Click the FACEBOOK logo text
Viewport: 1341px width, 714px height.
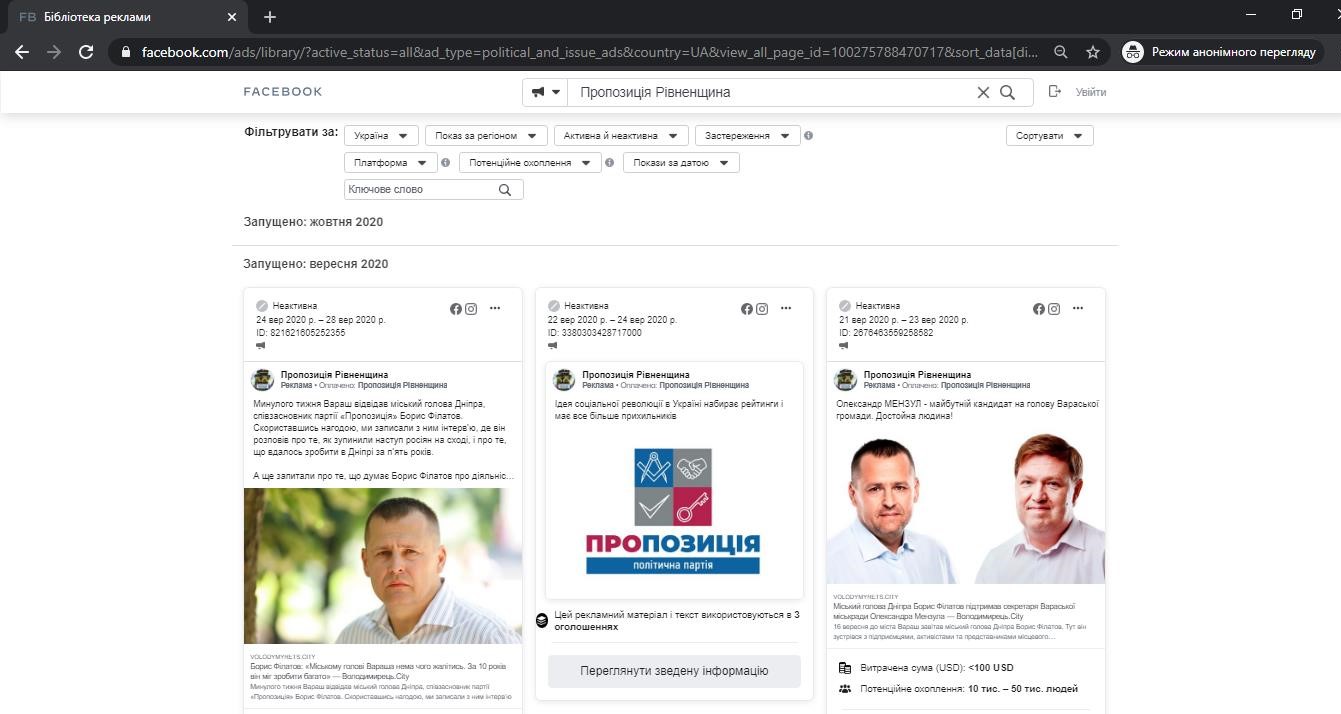pos(283,92)
